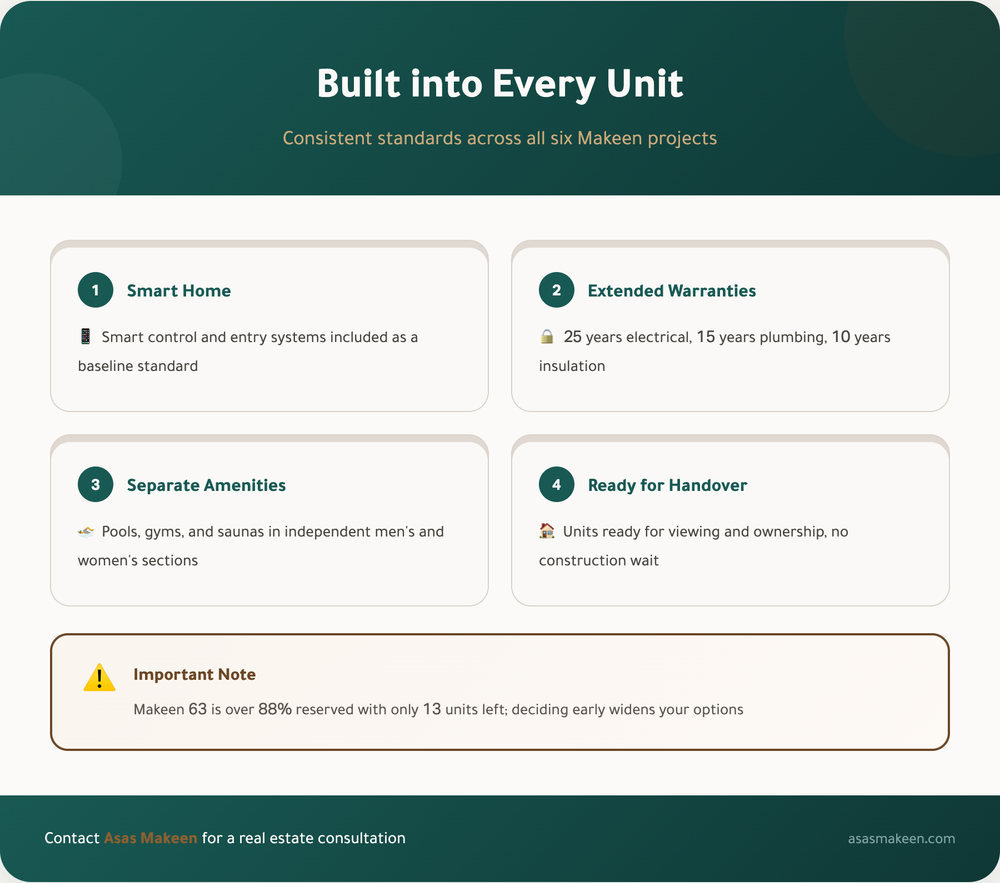This screenshot has height=883, width=1000.
Task: Click the number 1 badge beside Smart Home
Action: 96,290
